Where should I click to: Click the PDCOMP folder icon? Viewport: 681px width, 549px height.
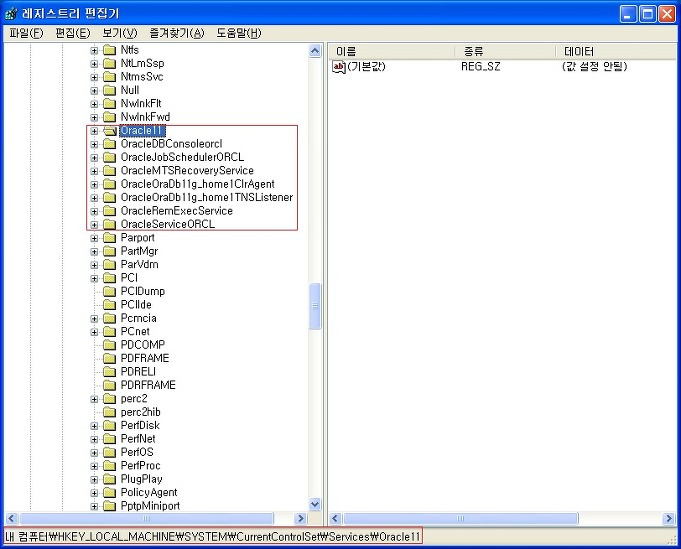[x=109, y=345]
